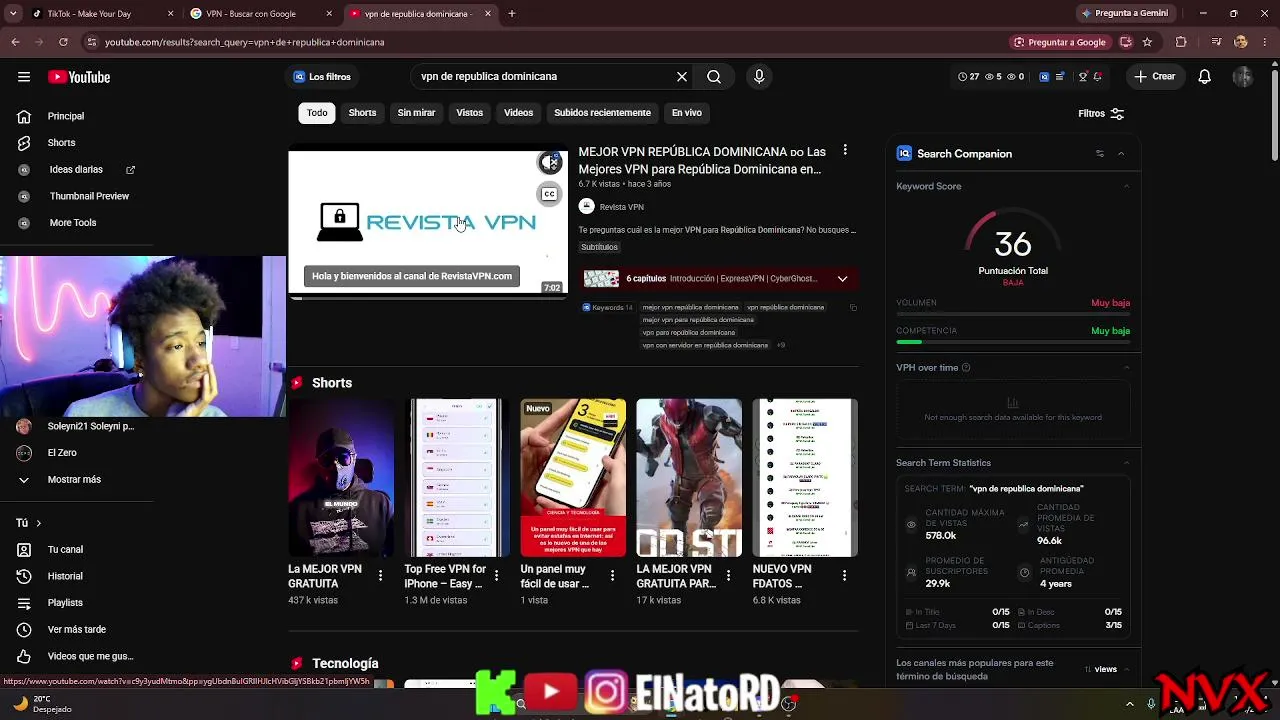This screenshot has height=720, width=1280.
Task: Reload the page in Chrome
Action: (x=63, y=42)
